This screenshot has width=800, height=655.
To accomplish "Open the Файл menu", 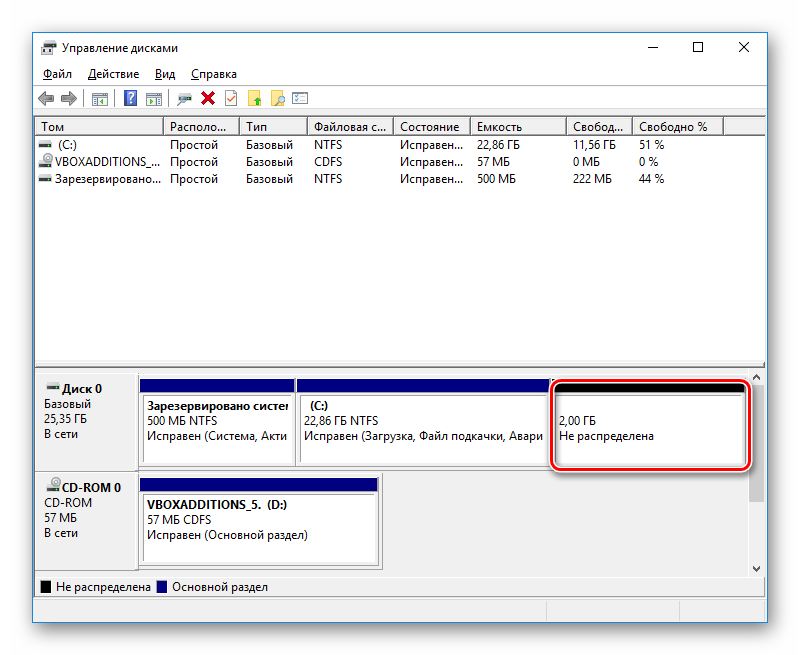I will point(57,74).
